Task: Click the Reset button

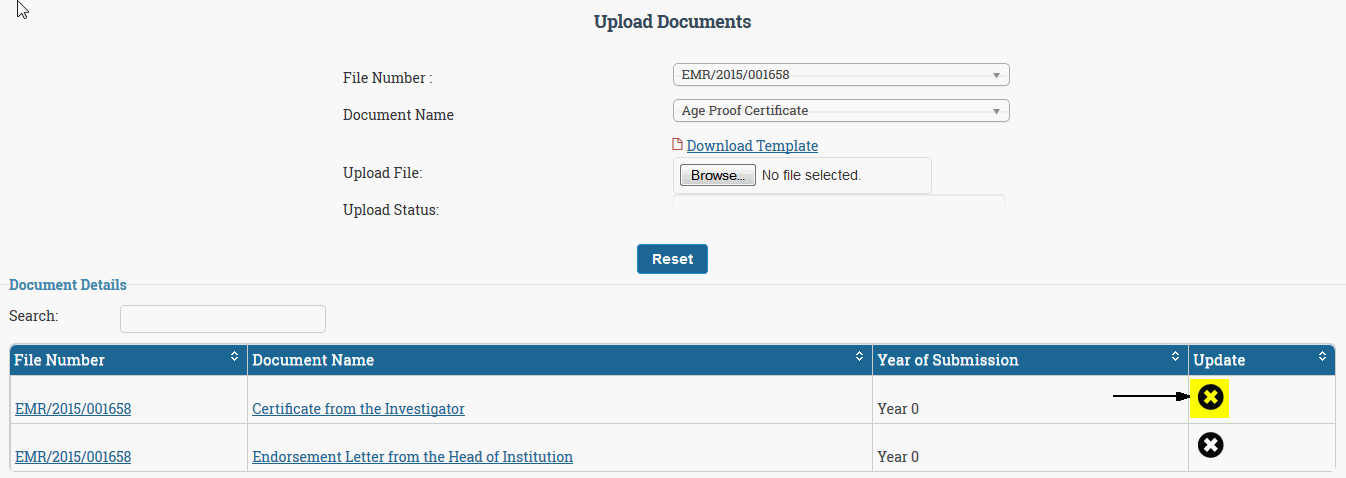Action: tap(672, 259)
